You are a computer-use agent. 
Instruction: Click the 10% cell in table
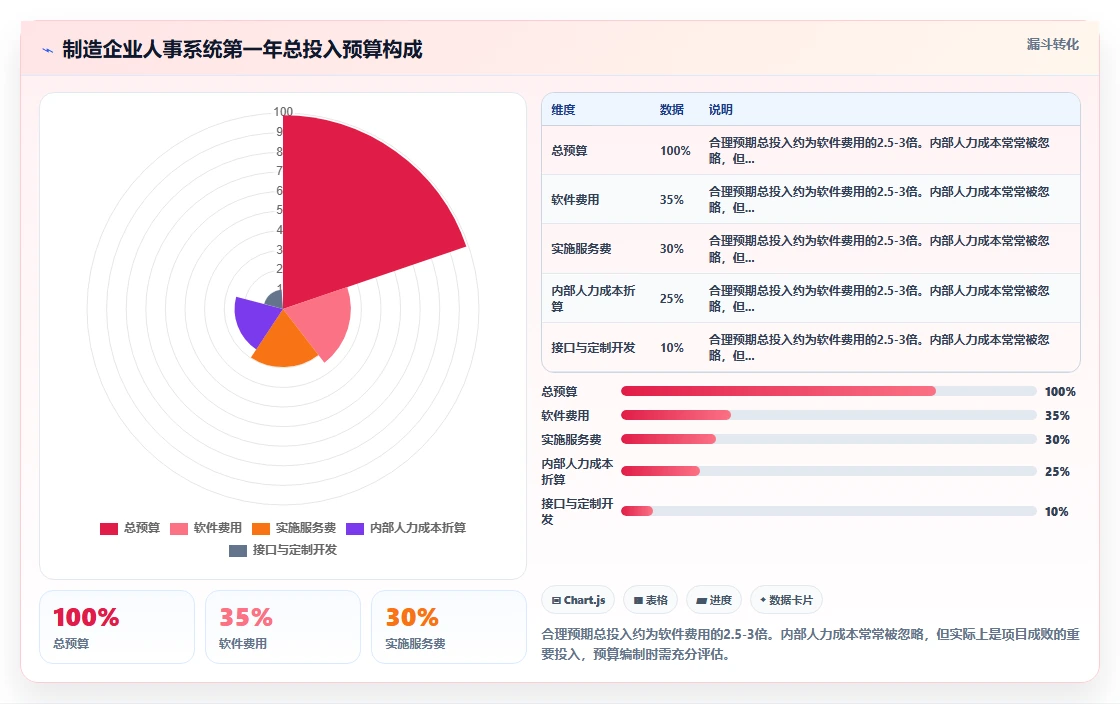point(671,348)
